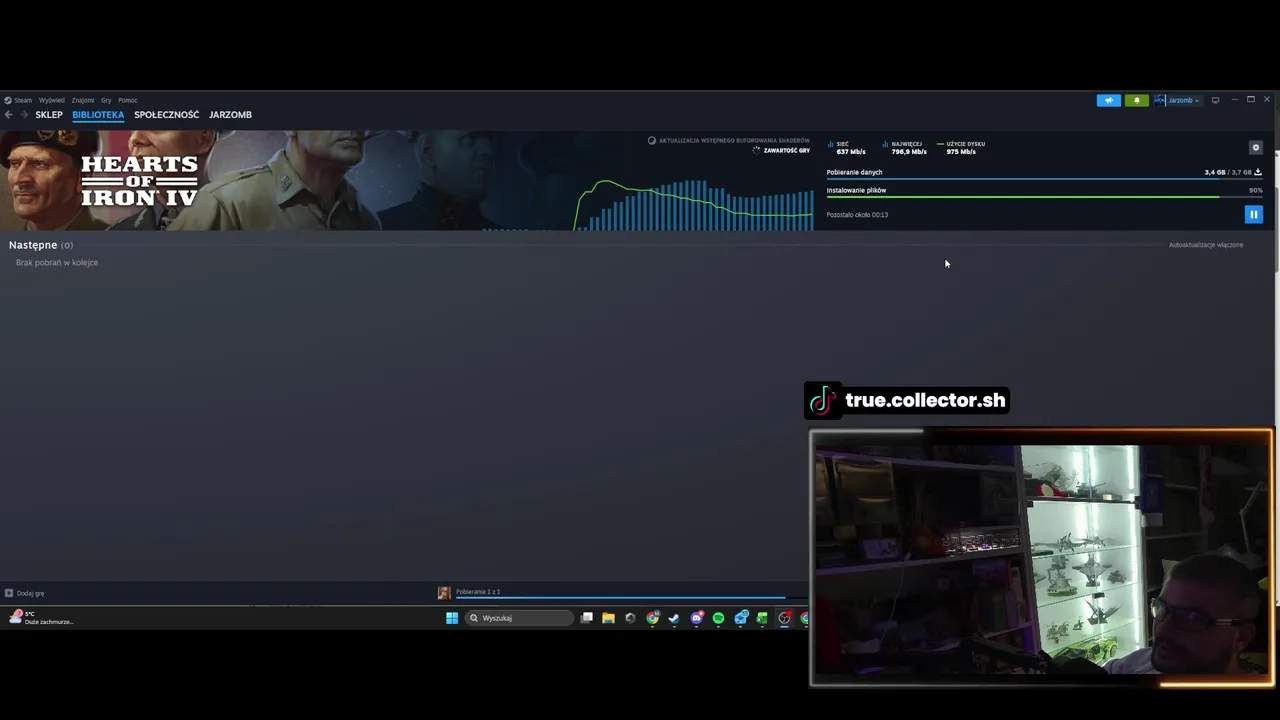
Task: Open the Znajomi menu
Action: click(83, 100)
